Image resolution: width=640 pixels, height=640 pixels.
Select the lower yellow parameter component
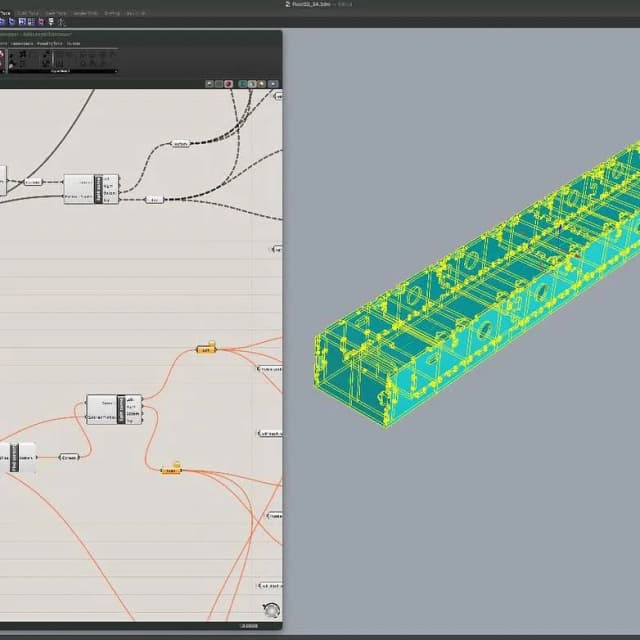point(172,469)
